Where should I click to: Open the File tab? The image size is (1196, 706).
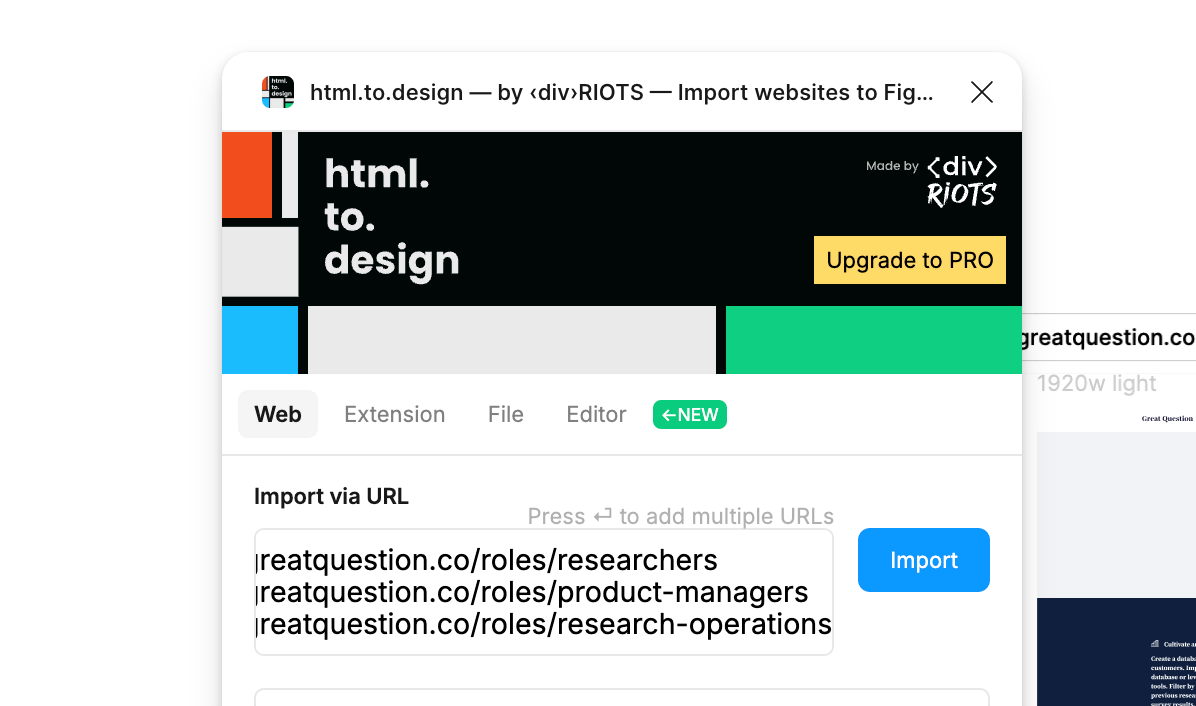coord(506,414)
